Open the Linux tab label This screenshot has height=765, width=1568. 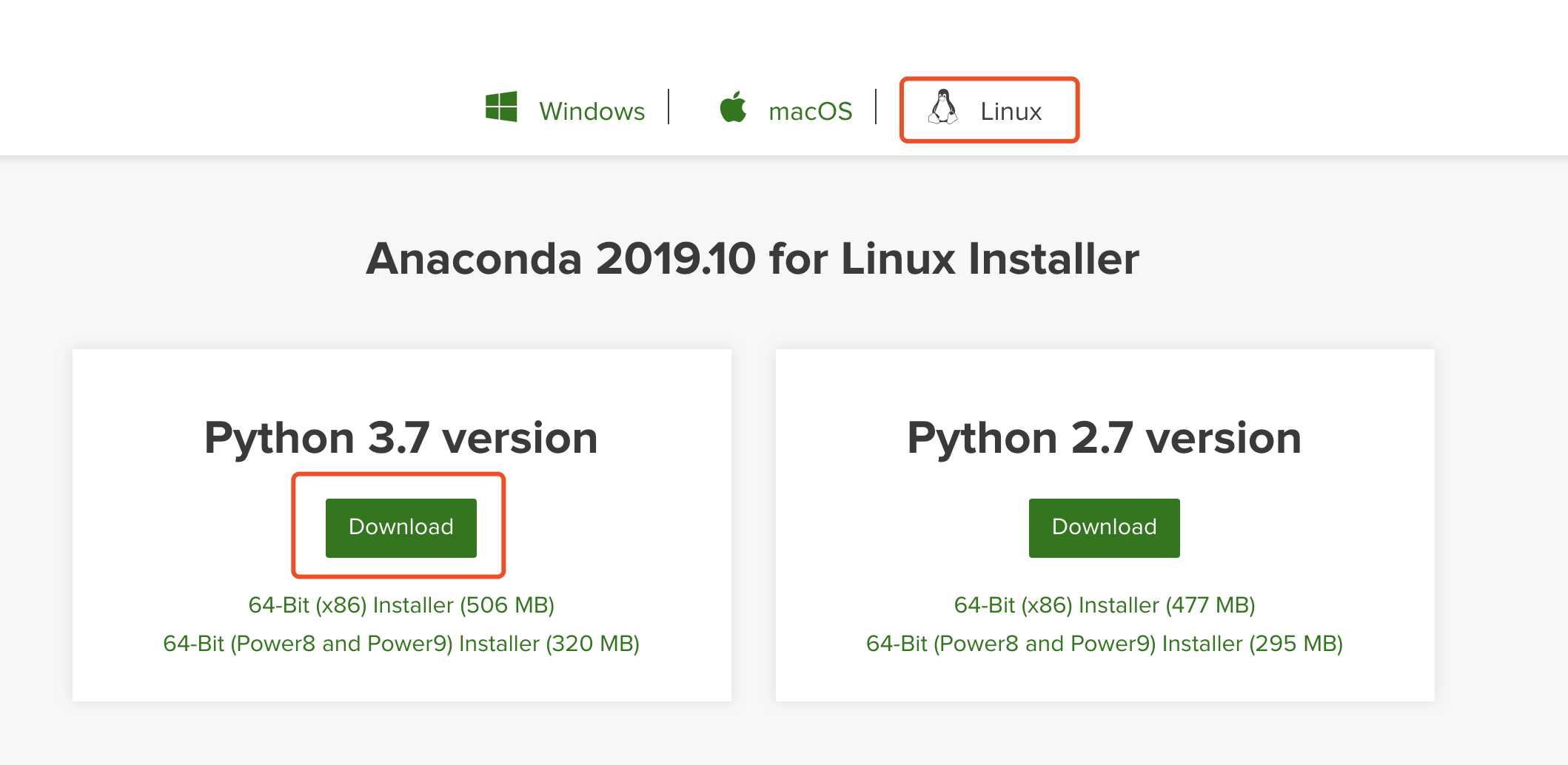[1011, 112]
